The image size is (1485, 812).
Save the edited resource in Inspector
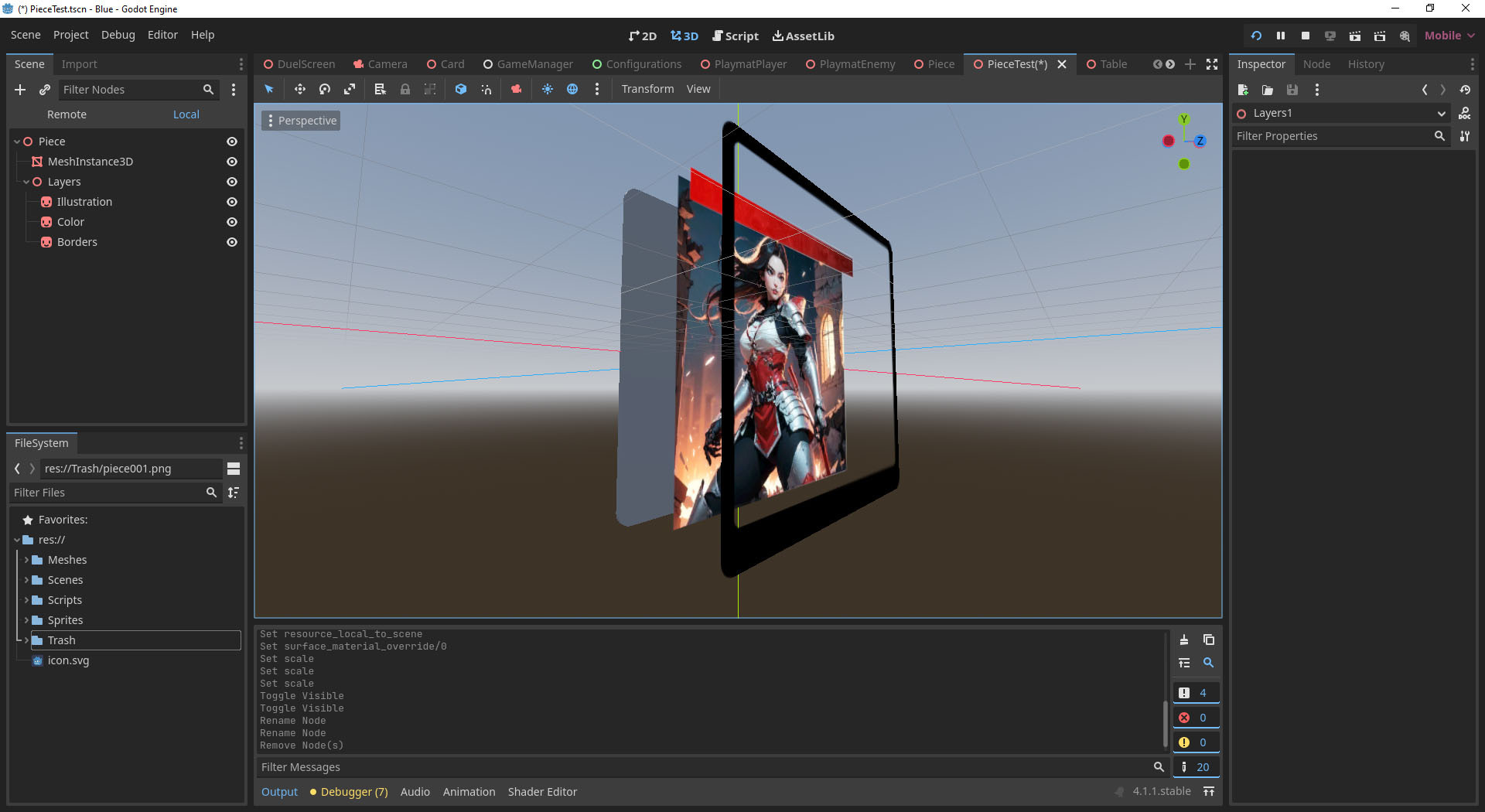click(1292, 90)
